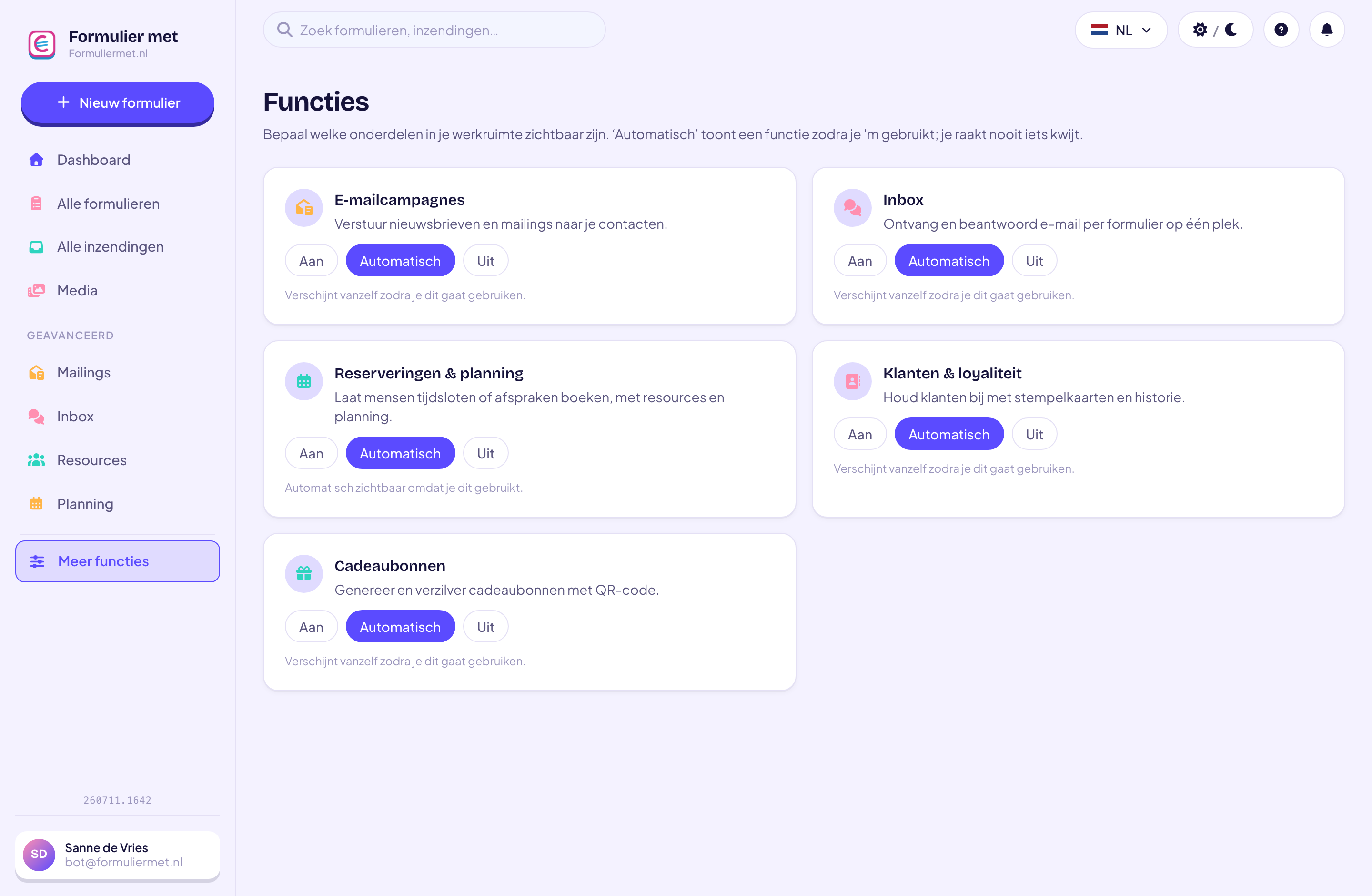This screenshot has height=896, width=1372.
Task: Click the Formulier met logo icon
Action: 42,44
